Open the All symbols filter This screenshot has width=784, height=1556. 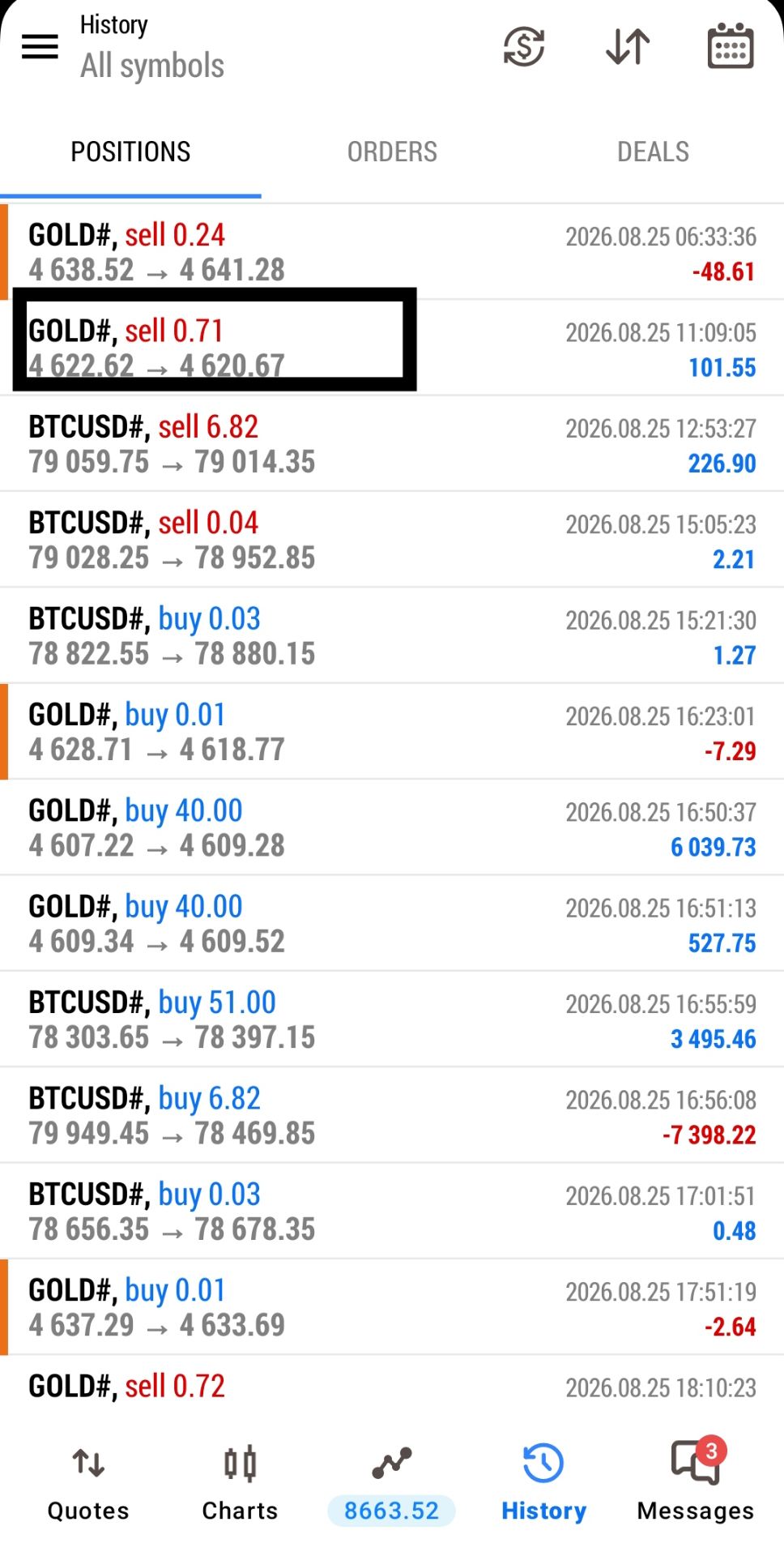152,66
